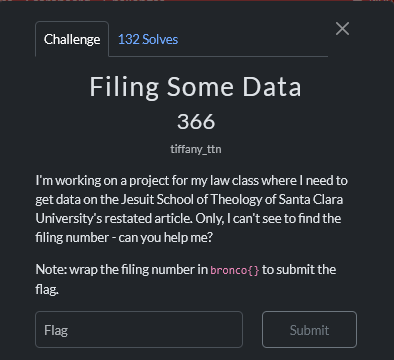Viewport: 394px width, 360px height.
Task: Click the words 'get data on the'
Action: click(x=77, y=200)
